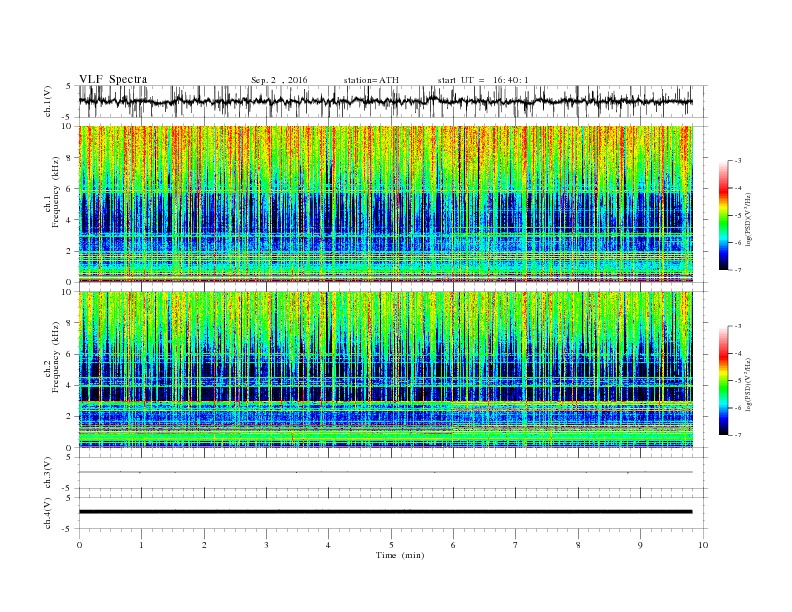
Task: Click the "Time (min)" axis title
Action: point(400,555)
